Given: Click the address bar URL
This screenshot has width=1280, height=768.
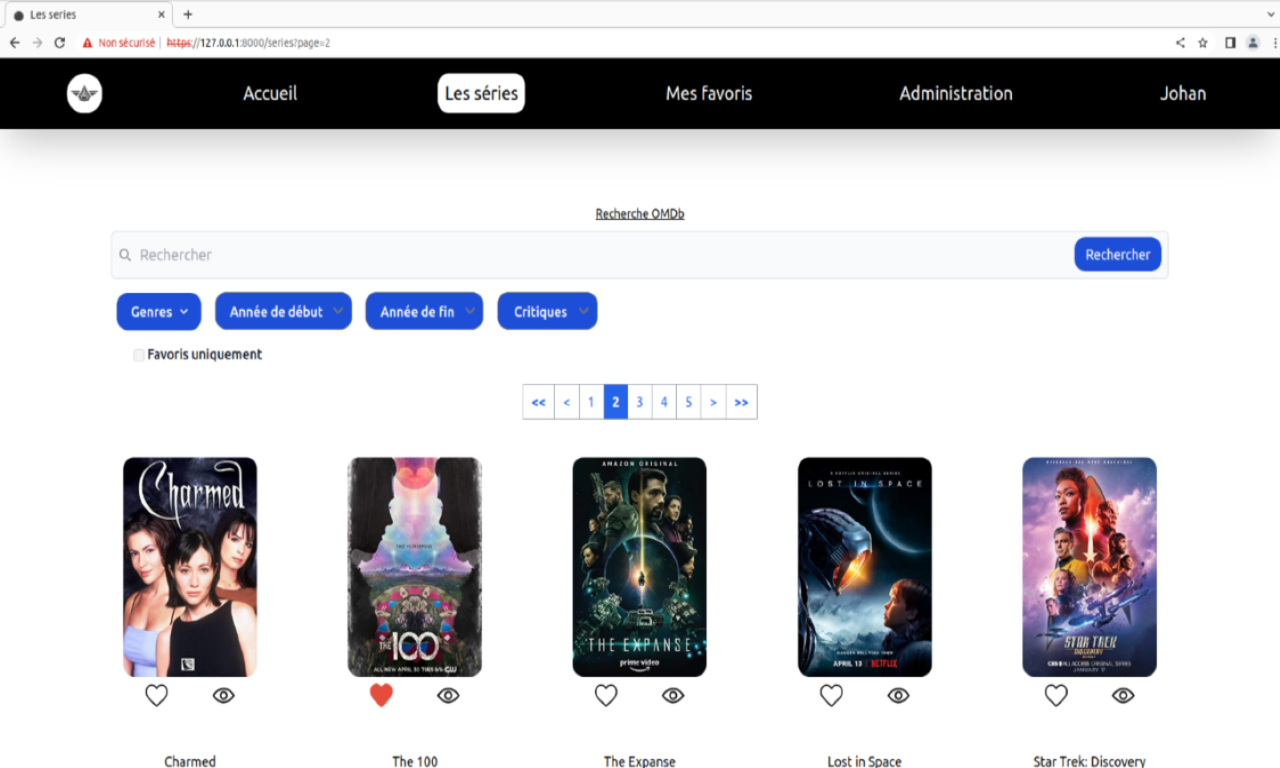Looking at the screenshot, I should (248, 43).
